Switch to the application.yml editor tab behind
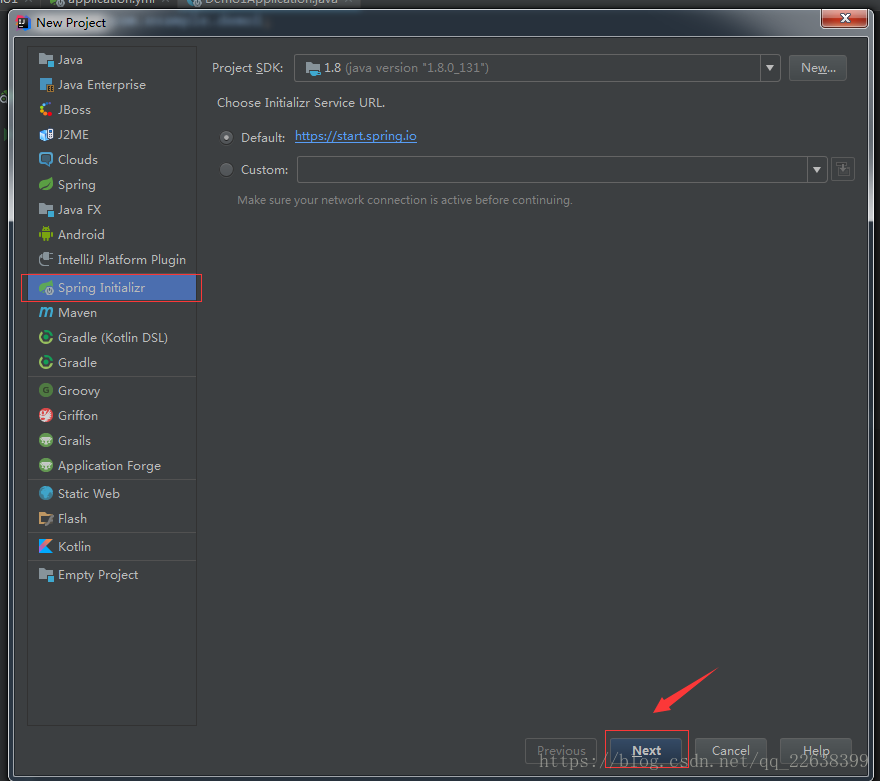 point(107,2)
